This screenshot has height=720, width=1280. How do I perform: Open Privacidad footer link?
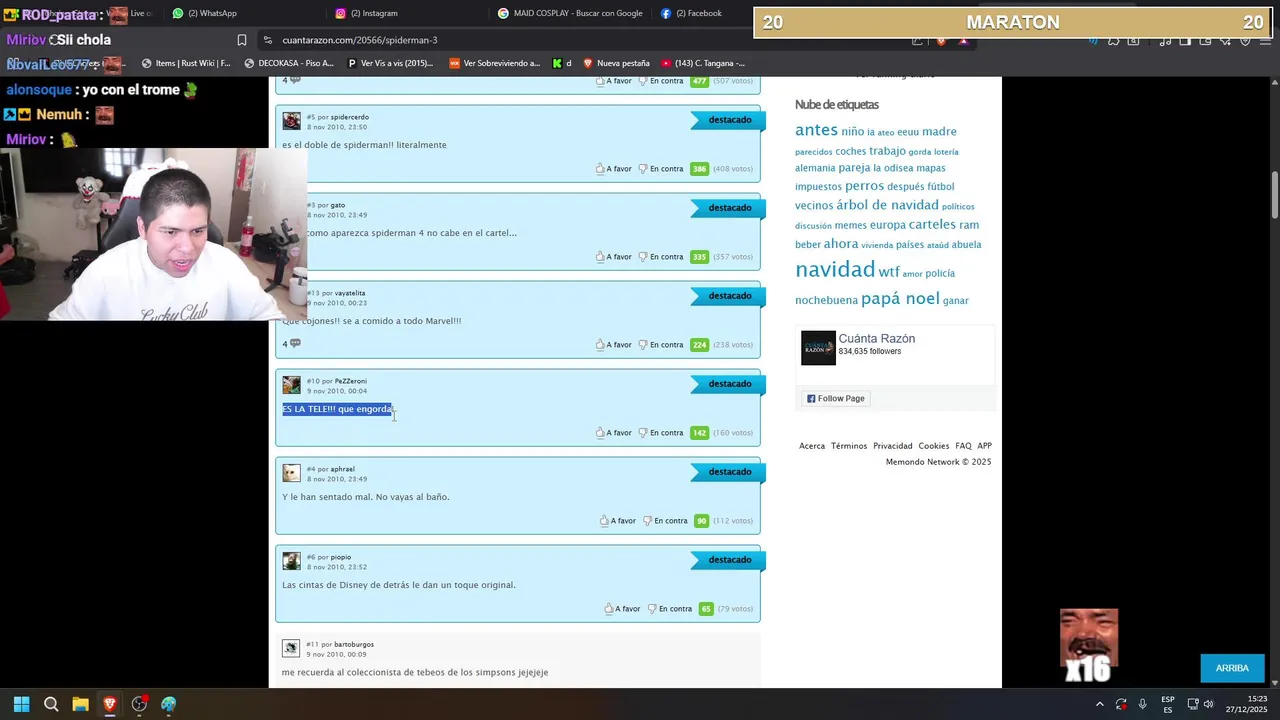(x=893, y=446)
